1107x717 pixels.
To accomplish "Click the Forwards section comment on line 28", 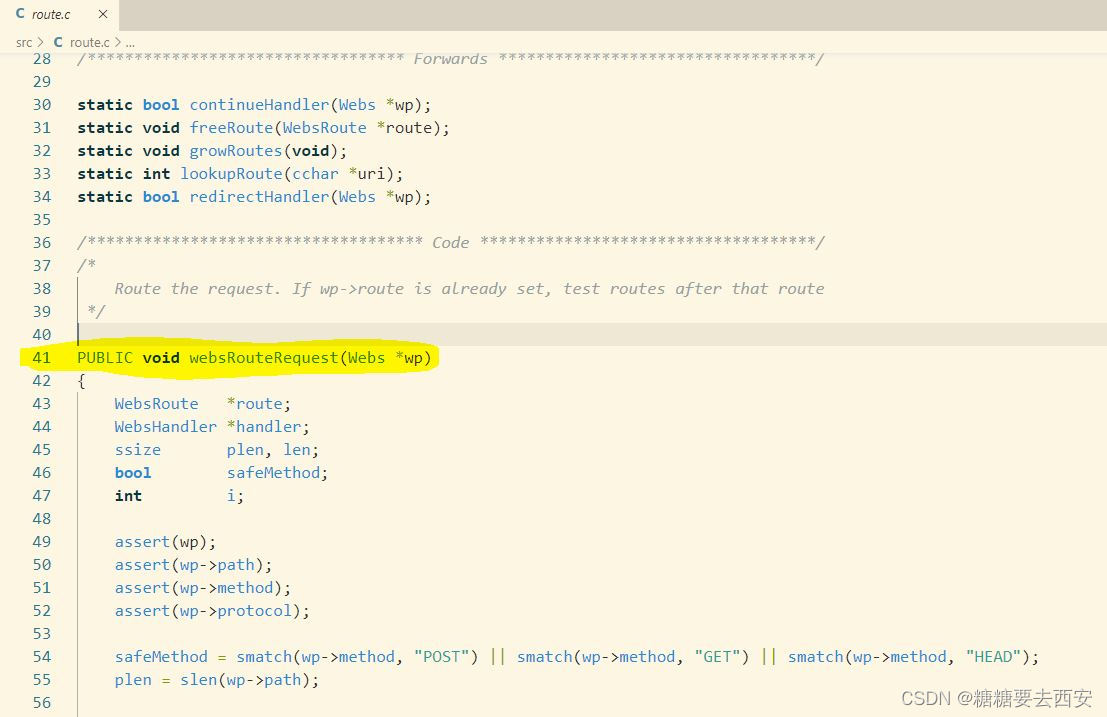I will [x=449, y=58].
